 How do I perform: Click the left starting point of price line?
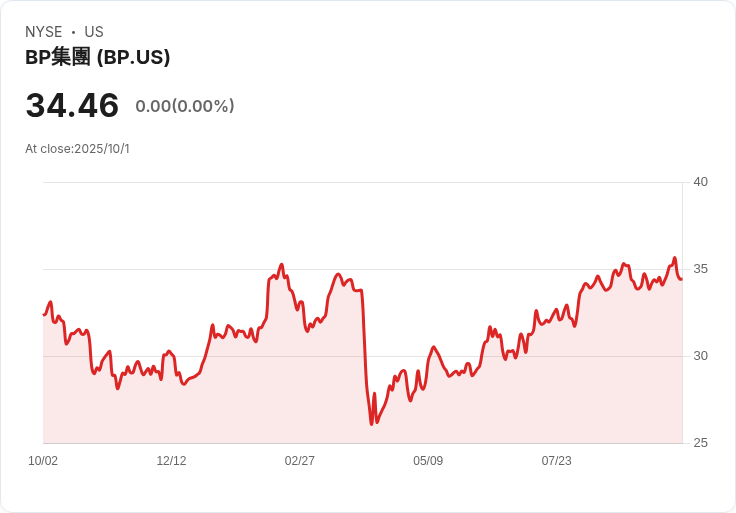coord(44,314)
